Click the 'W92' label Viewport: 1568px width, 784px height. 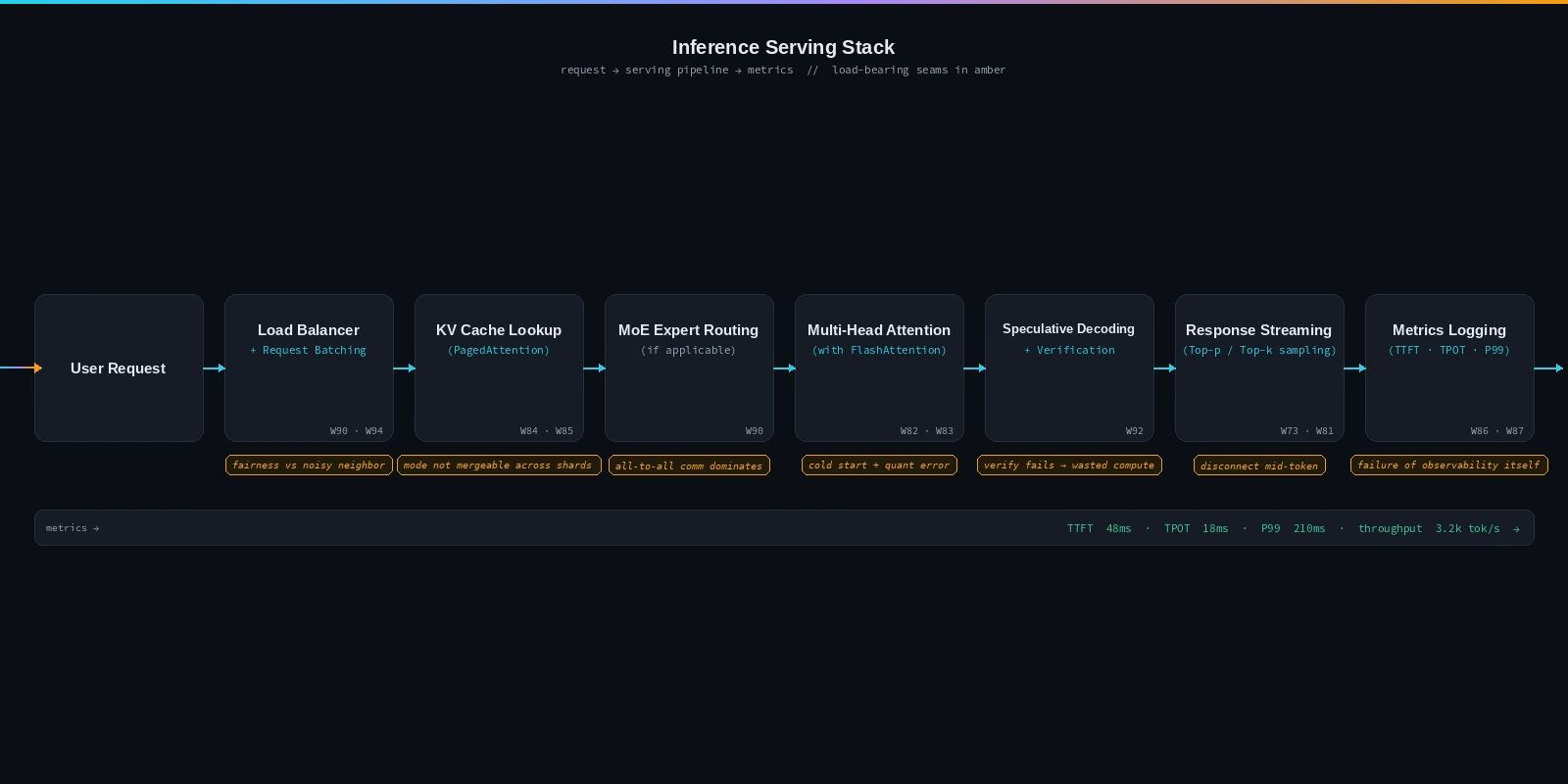(1135, 431)
